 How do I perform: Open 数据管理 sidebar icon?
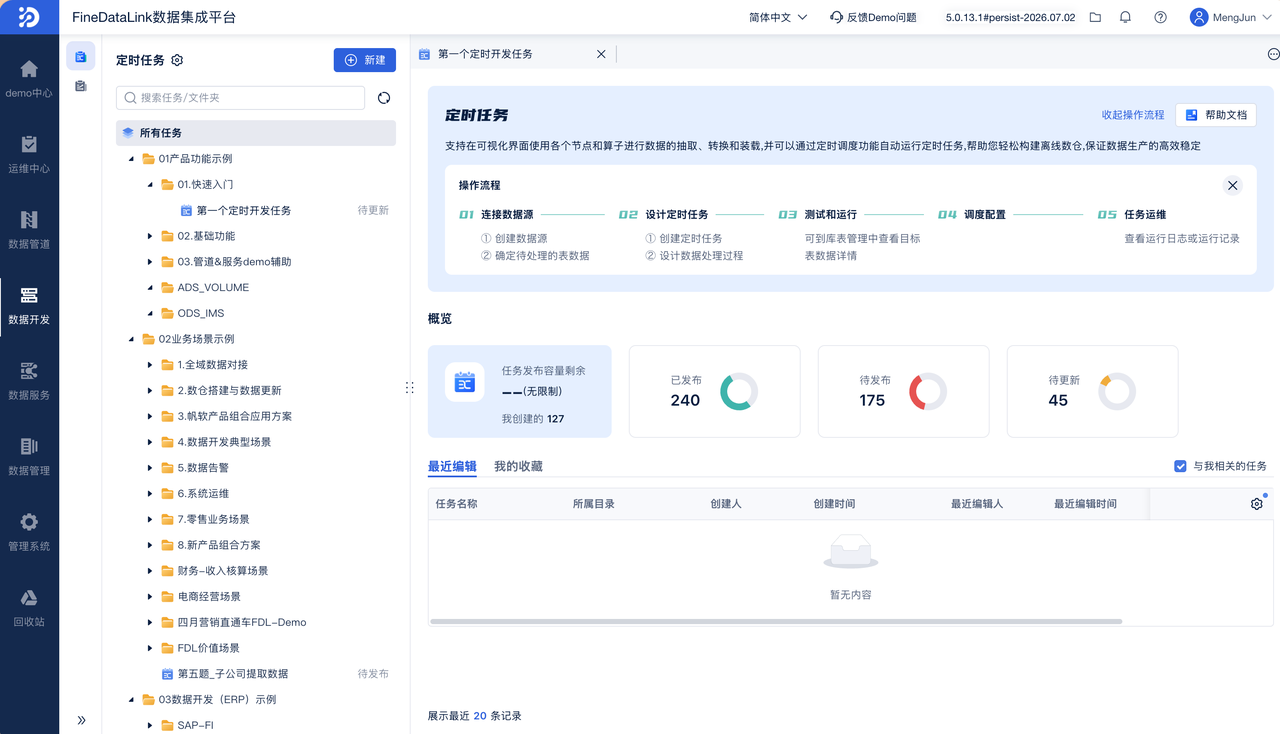coord(29,456)
